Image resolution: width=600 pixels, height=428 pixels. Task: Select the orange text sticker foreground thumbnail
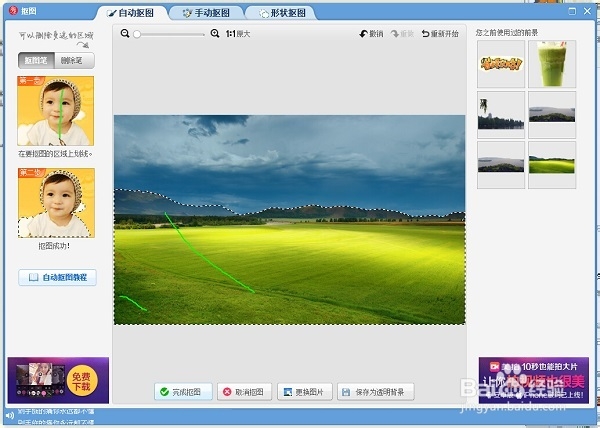tap(501, 64)
